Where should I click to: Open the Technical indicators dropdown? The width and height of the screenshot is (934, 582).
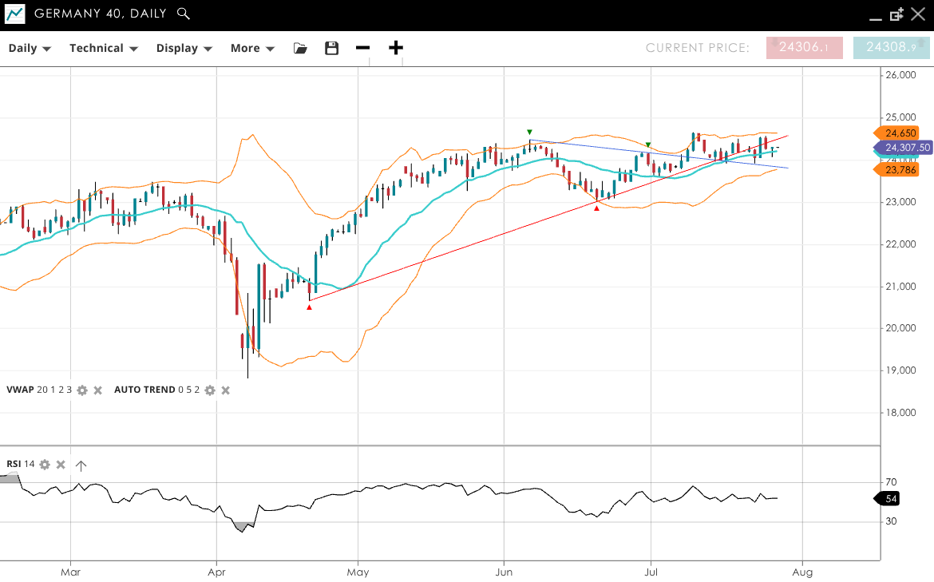click(103, 48)
